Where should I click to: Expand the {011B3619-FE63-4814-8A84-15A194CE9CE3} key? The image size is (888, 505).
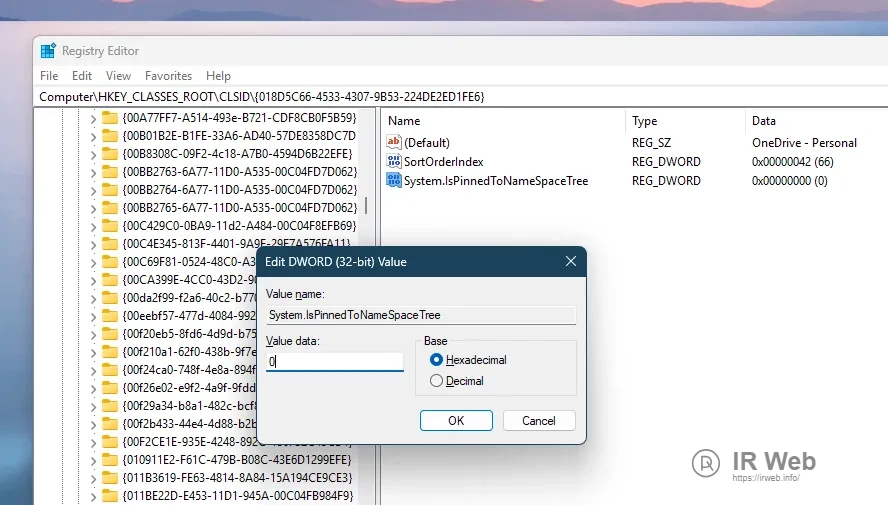pyautogui.click(x=93, y=477)
